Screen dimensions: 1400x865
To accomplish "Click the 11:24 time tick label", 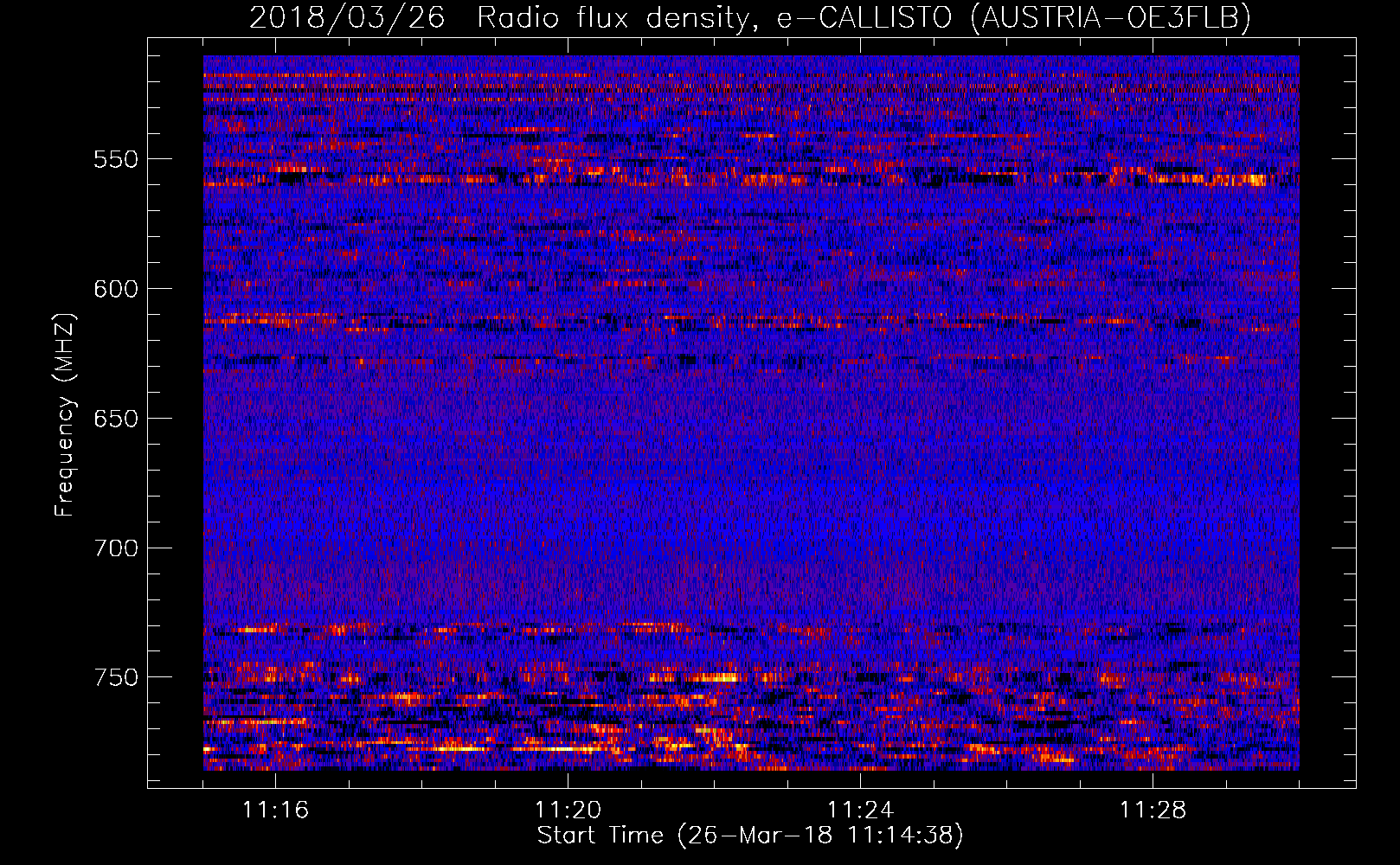I will [x=860, y=811].
